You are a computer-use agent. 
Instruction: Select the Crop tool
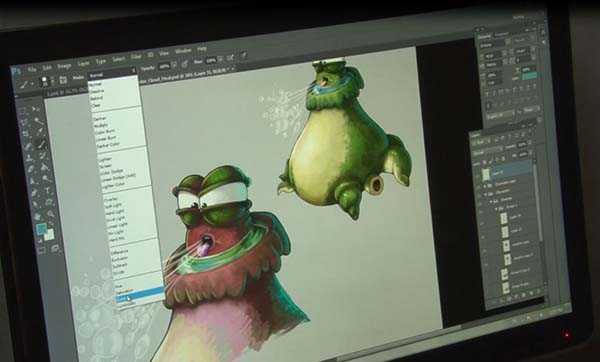click(26, 135)
